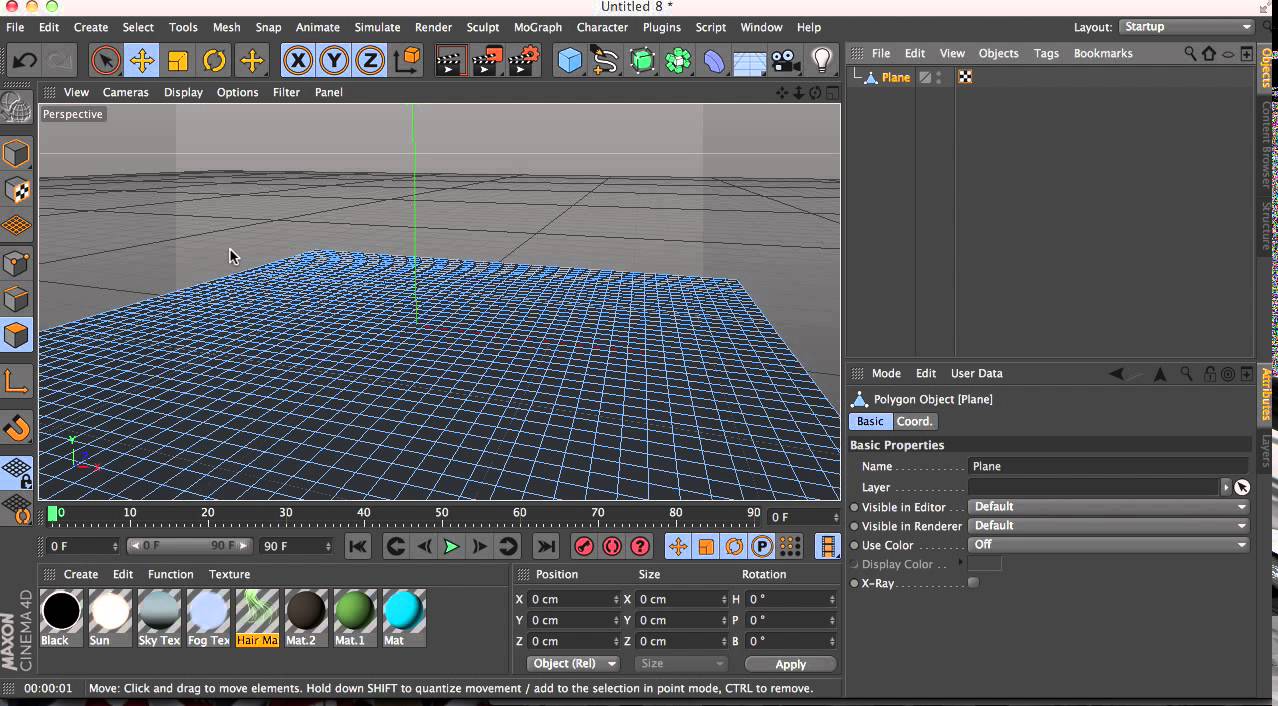The image size is (1278, 706).
Task: Click the Undo arrow icon
Action: 24,61
